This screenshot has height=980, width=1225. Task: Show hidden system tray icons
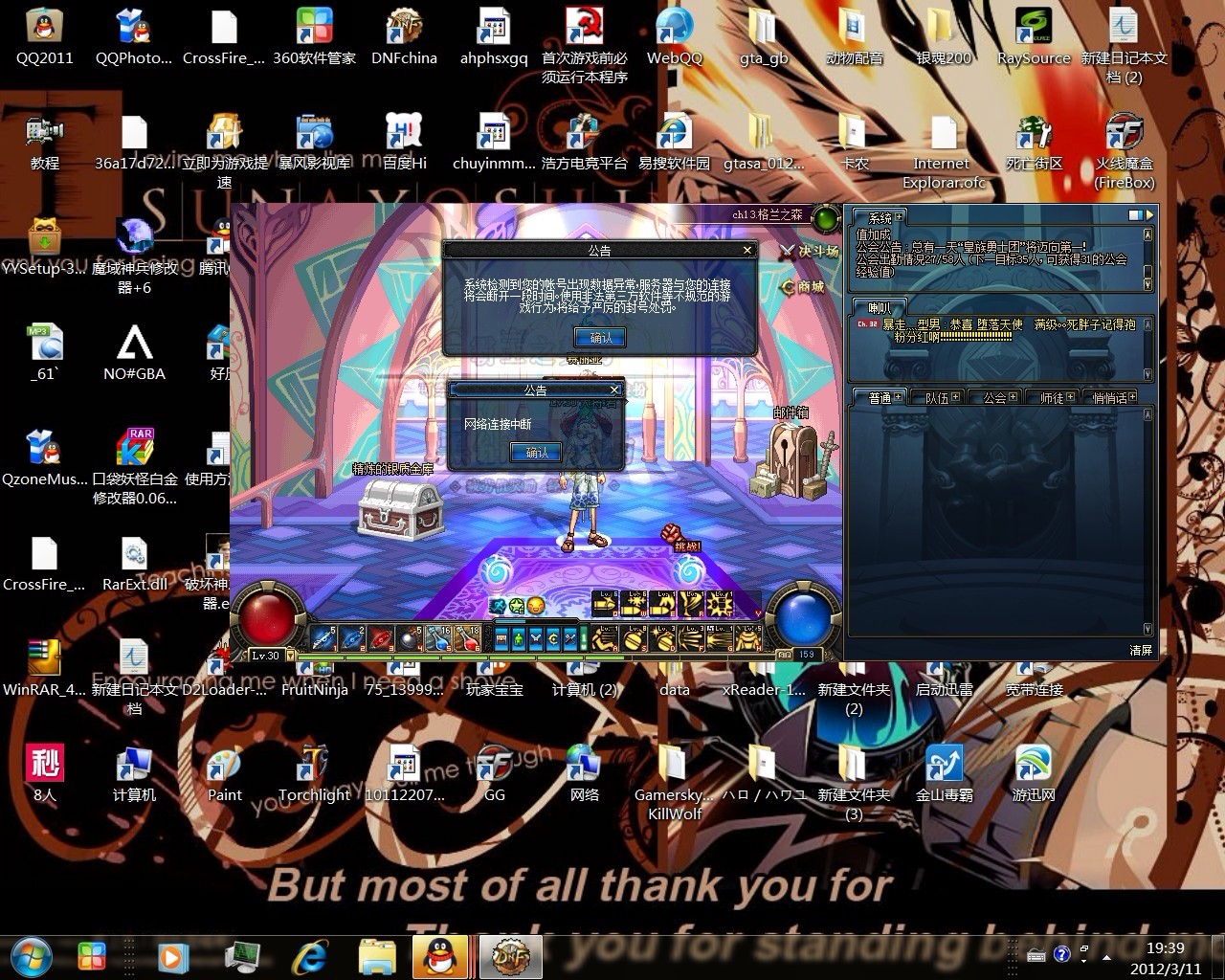[x=1106, y=955]
